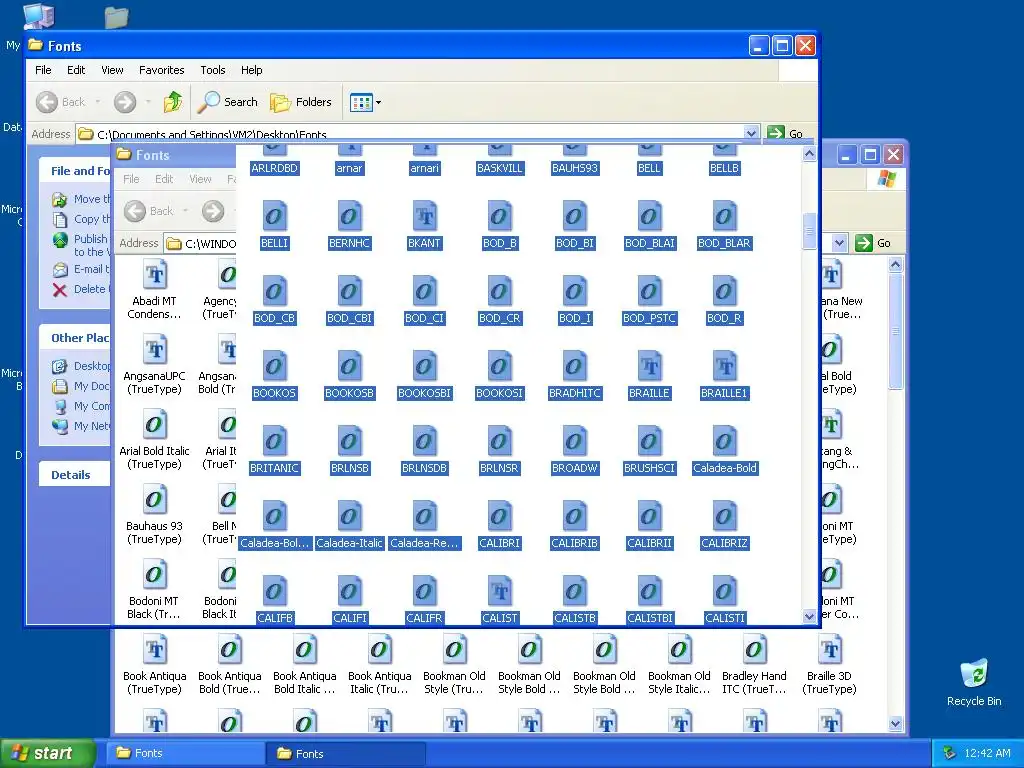This screenshot has height=768, width=1024.
Task: Select the BRUSHSCI font file icon
Action: pyautogui.click(x=649, y=442)
